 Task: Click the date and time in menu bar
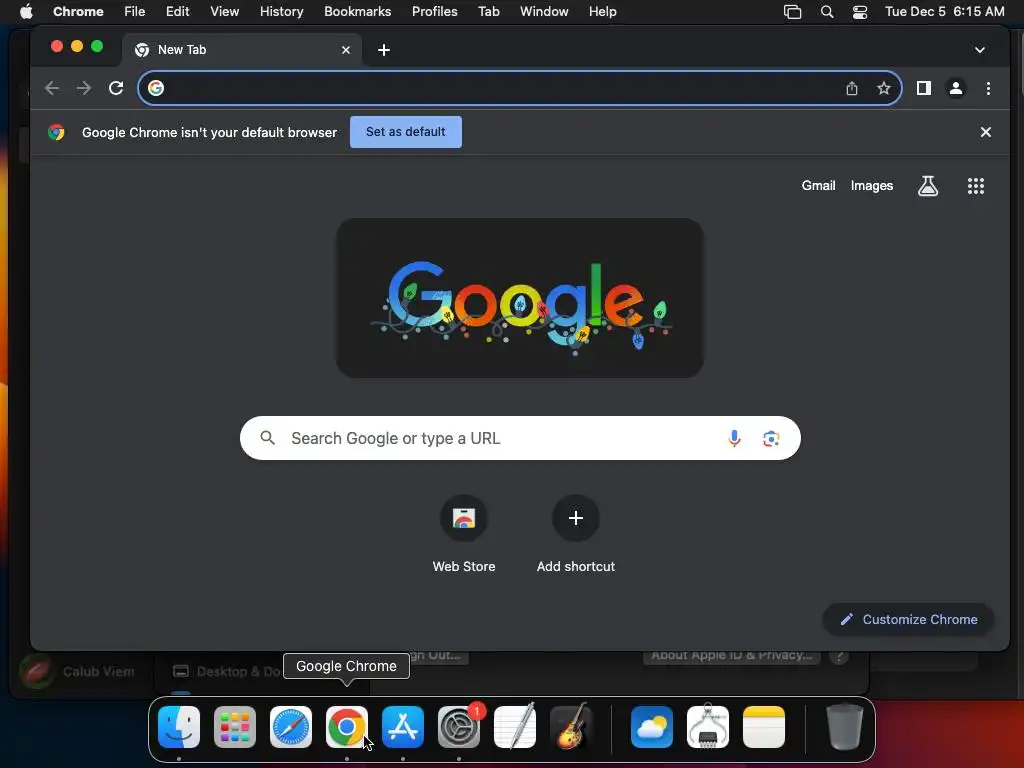point(944,12)
